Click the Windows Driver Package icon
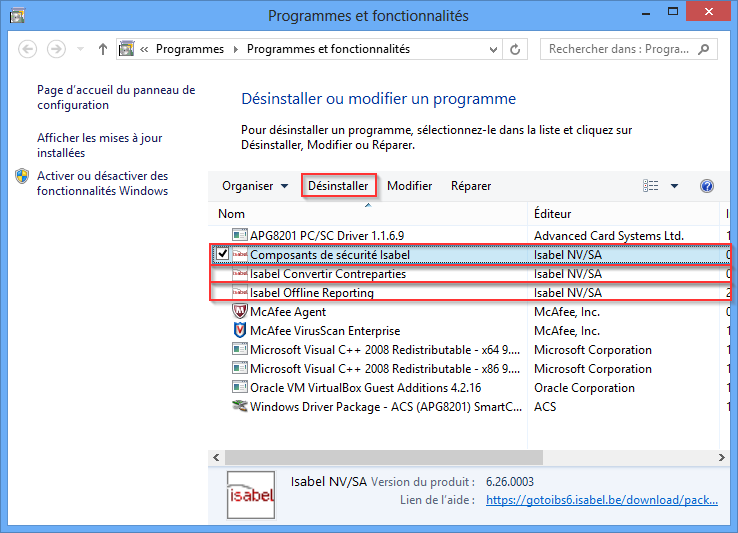 point(240,406)
